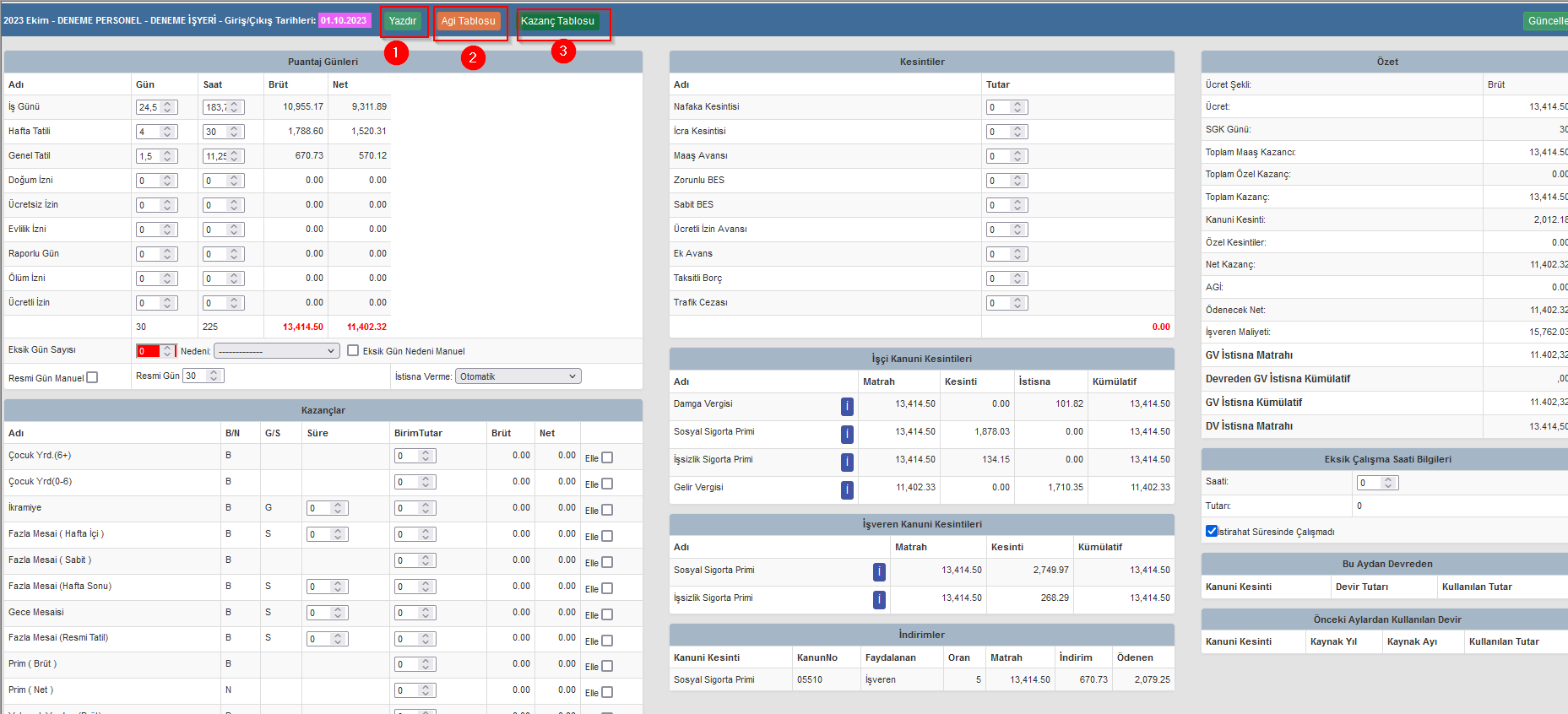The height and width of the screenshot is (714, 1568).
Task: Click the Bu Aydan Devreden header
Action: coord(1386,564)
